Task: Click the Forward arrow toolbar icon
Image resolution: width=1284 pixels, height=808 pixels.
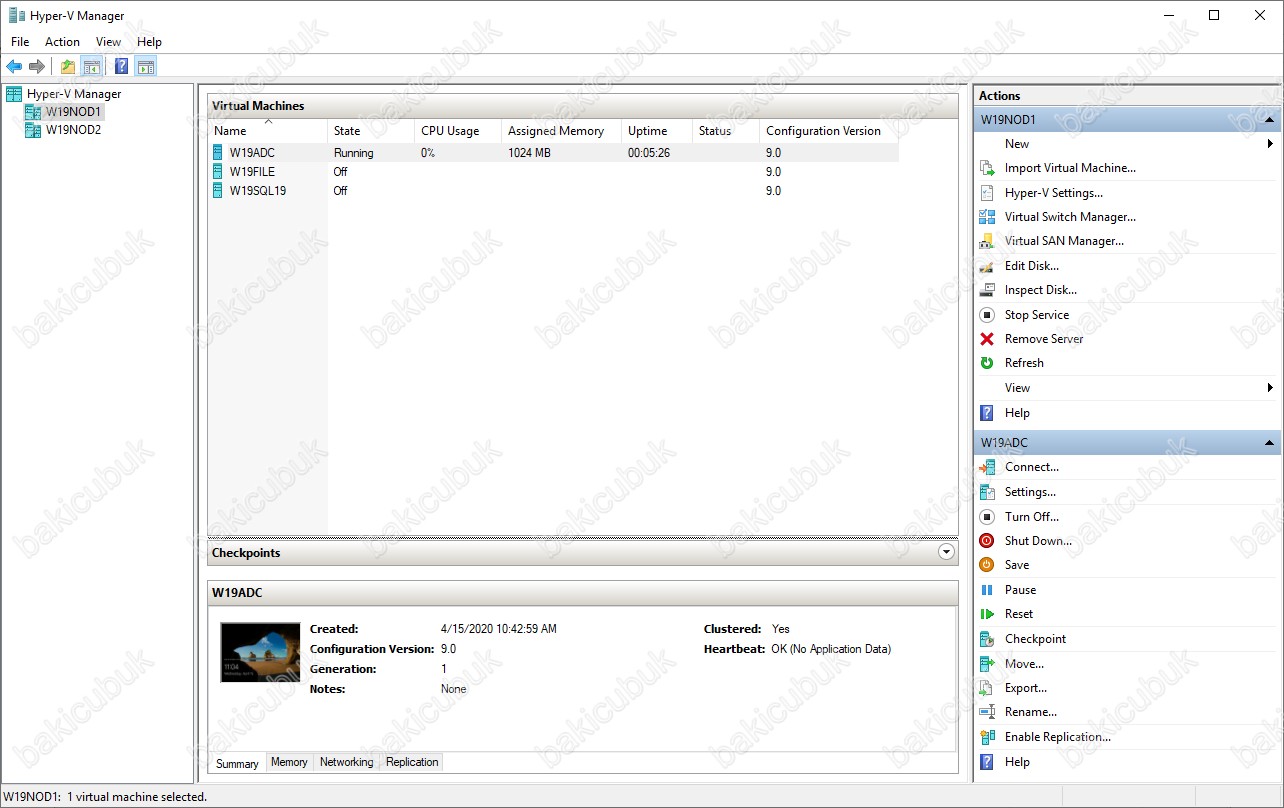Action: [37, 67]
